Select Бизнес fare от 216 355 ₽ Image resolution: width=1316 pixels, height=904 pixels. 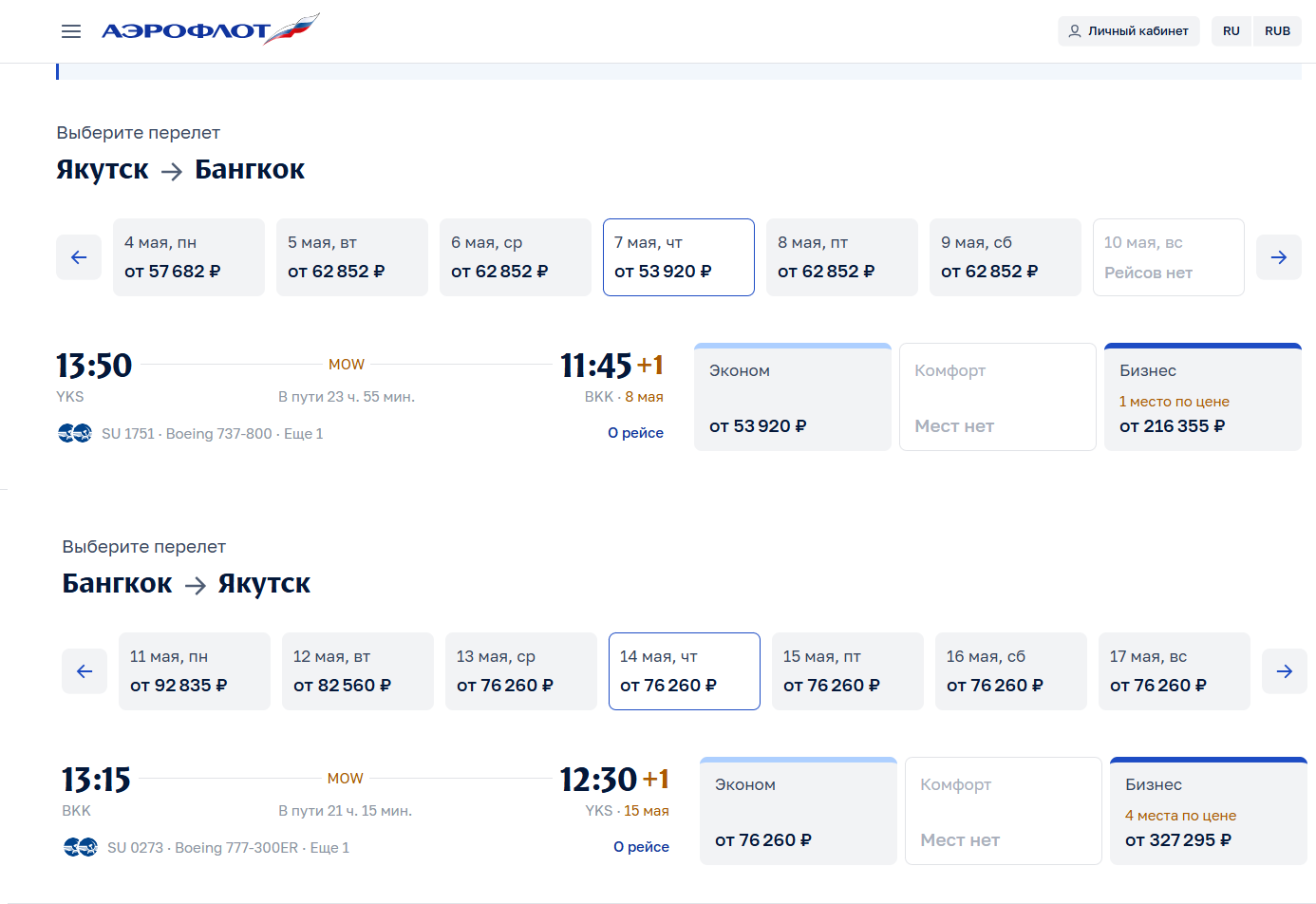[1202, 397]
